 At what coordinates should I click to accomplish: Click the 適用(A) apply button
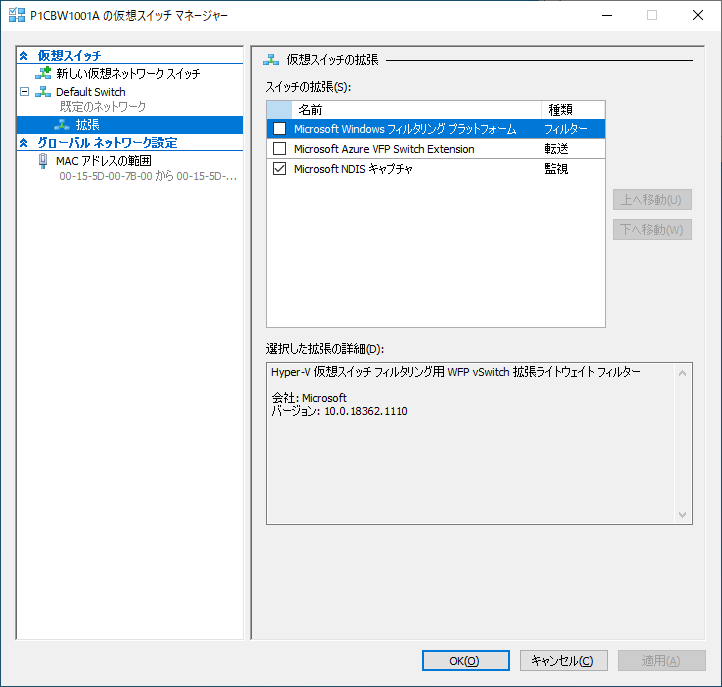click(x=662, y=660)
